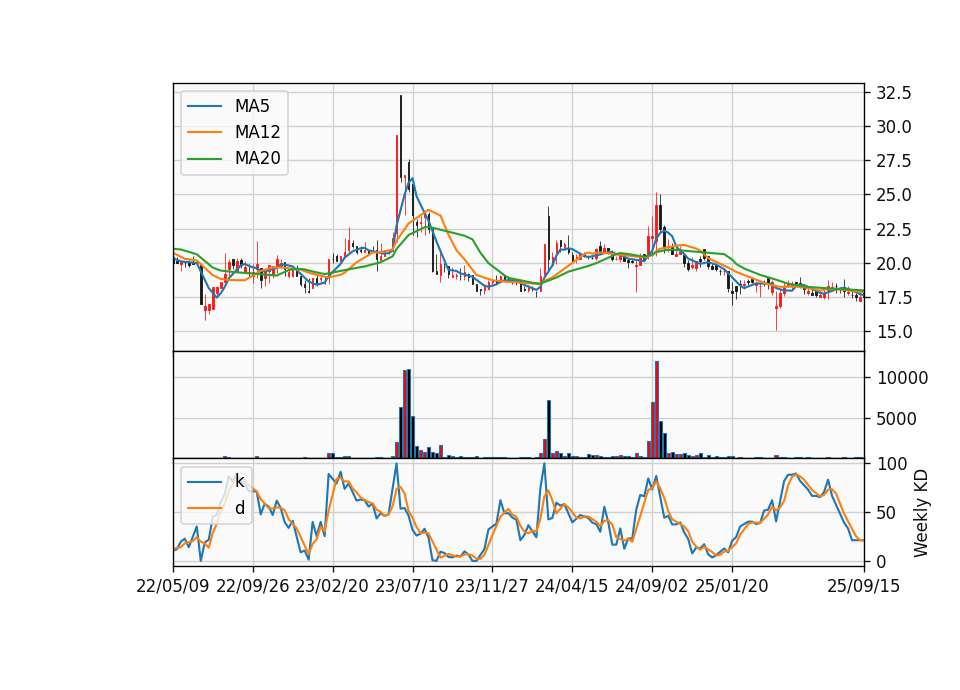Click the 23/11/27 date tick label
Viewport: 960px width, 690px height.
(492, 586)
